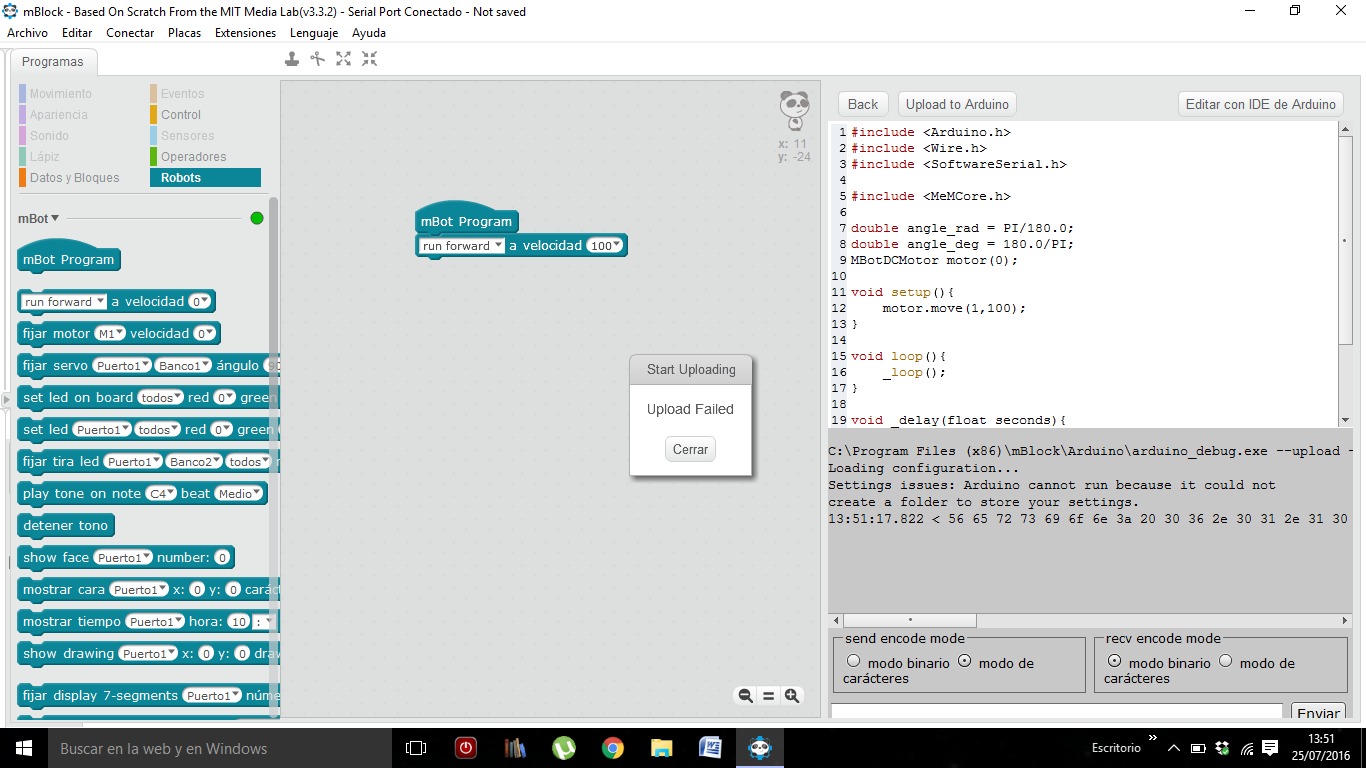Viewport: 1366px width, 768px height.
Task: Close the Upload Failed dialog with Cerrar
Action: click(x=690, y=450)
